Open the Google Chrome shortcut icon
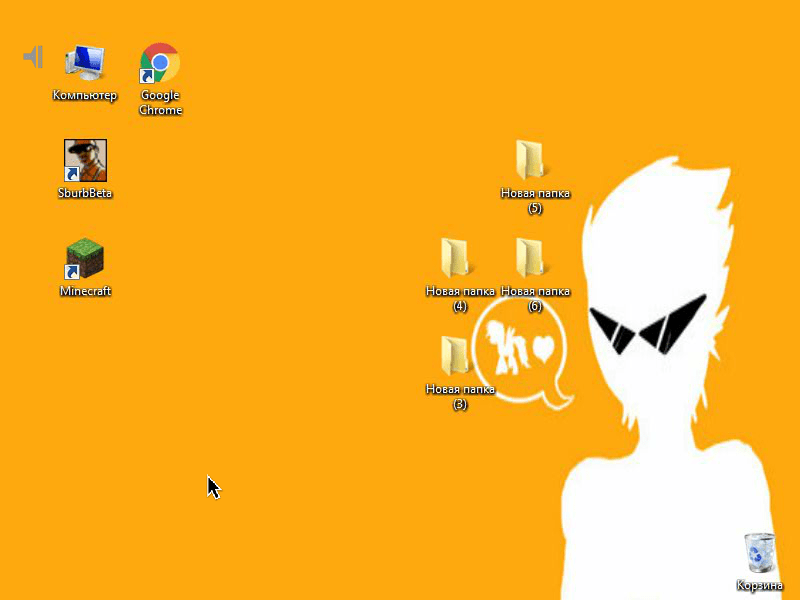 [x=160, y=63]
